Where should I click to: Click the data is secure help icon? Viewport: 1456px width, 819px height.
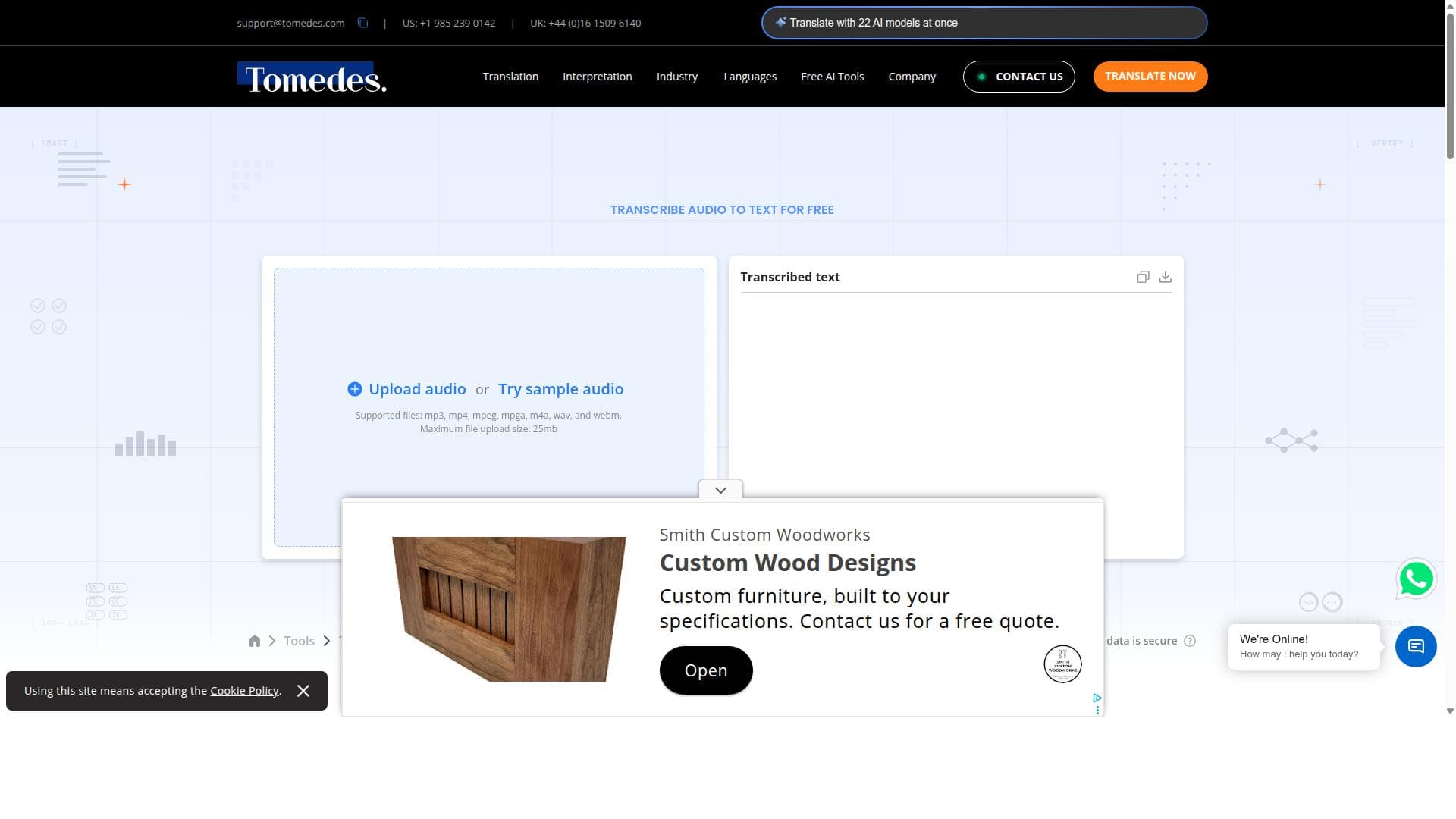pos(1190,641)
